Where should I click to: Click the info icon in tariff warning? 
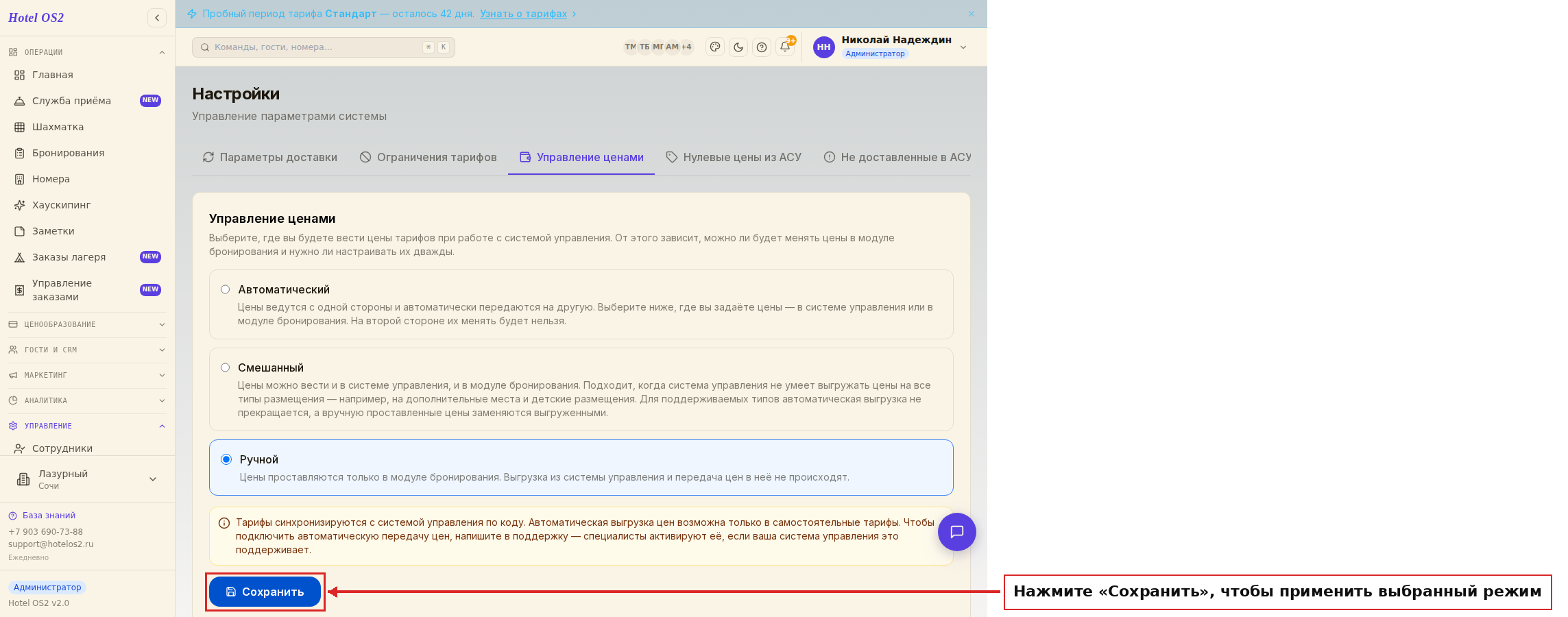pos(224,523)
